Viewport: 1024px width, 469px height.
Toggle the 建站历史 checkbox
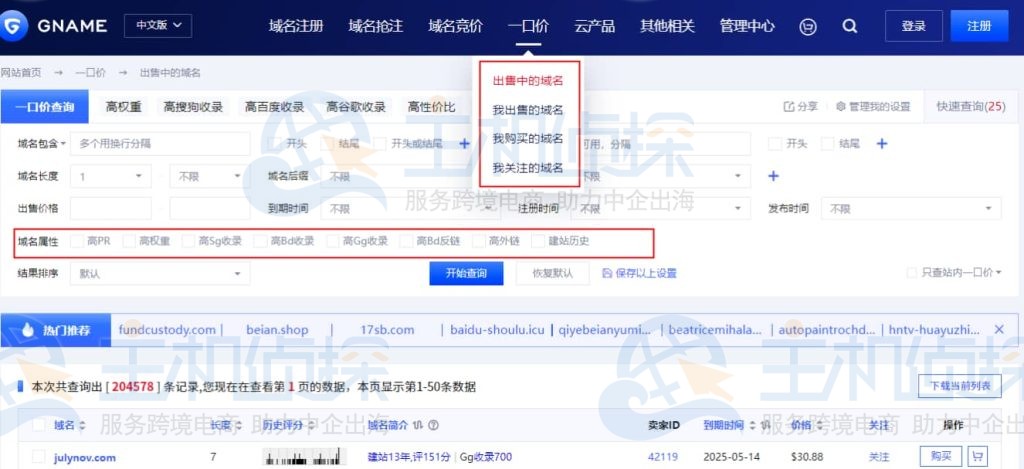coord(538,241)
